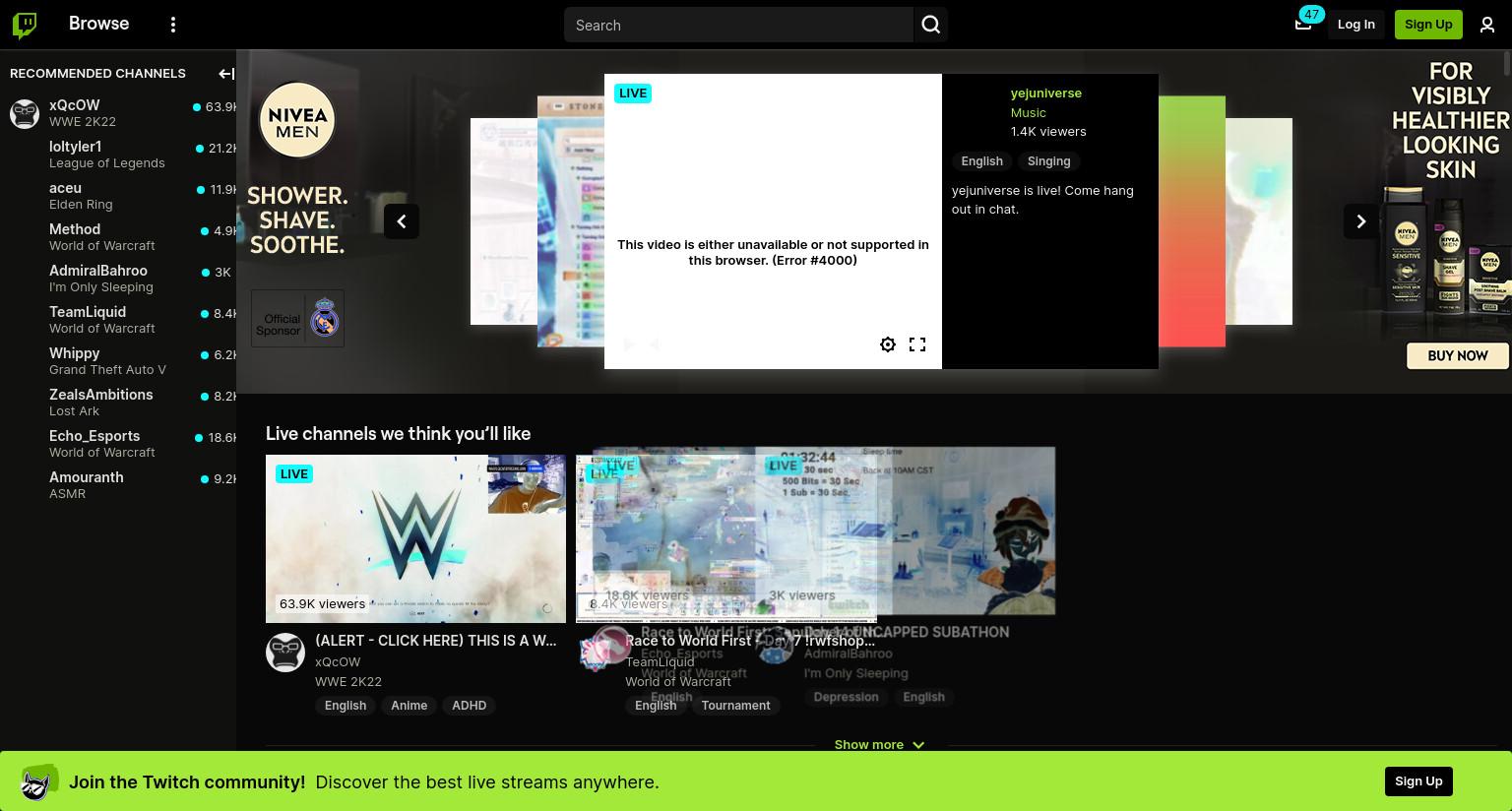Click the search magnifier button
Viewport: 1512px width, 811px height.
[931, 25]
